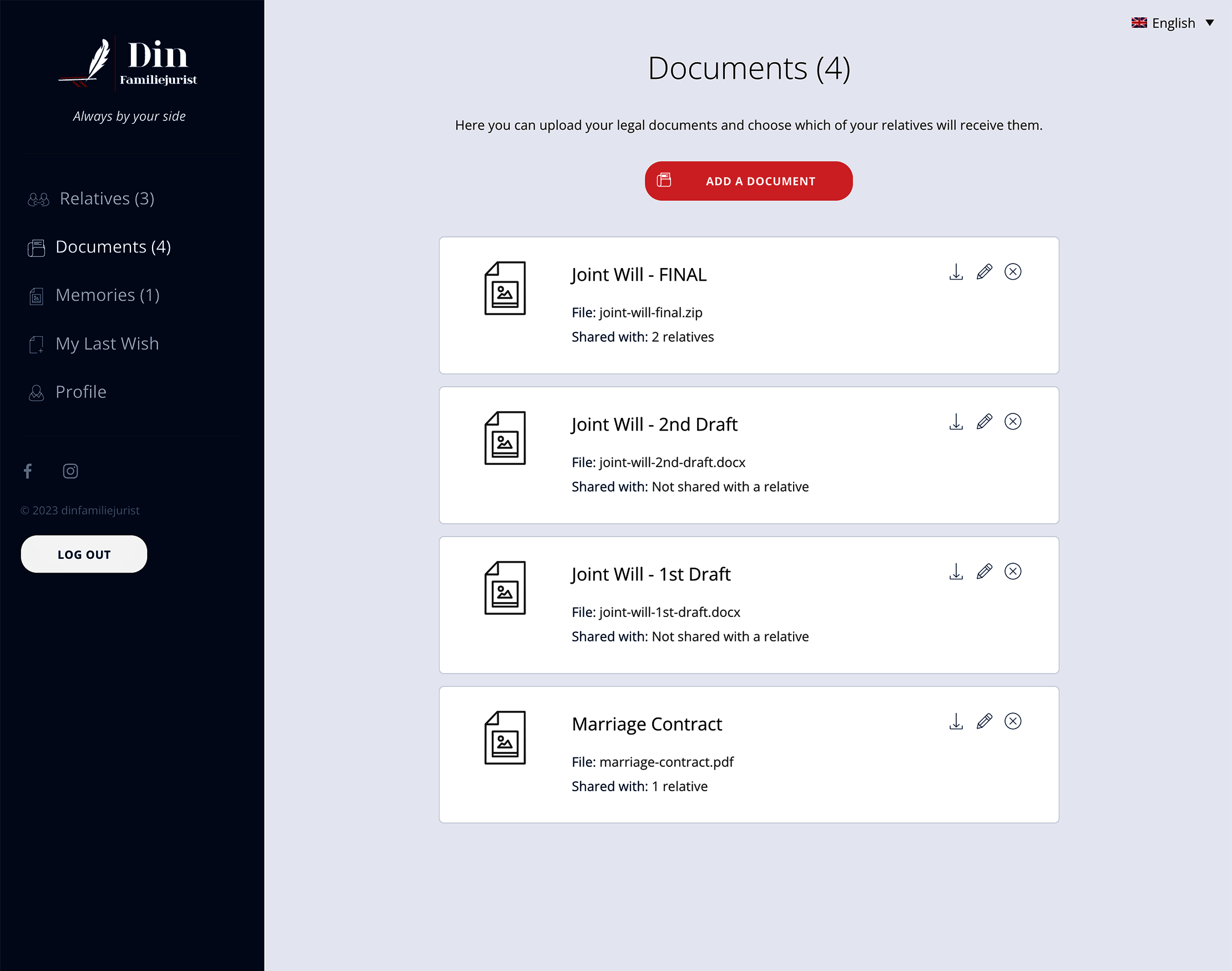The height and width of the screenshot is (971, 1232).
Task: Navigate to My Last Wish
Action: point(107,343)
